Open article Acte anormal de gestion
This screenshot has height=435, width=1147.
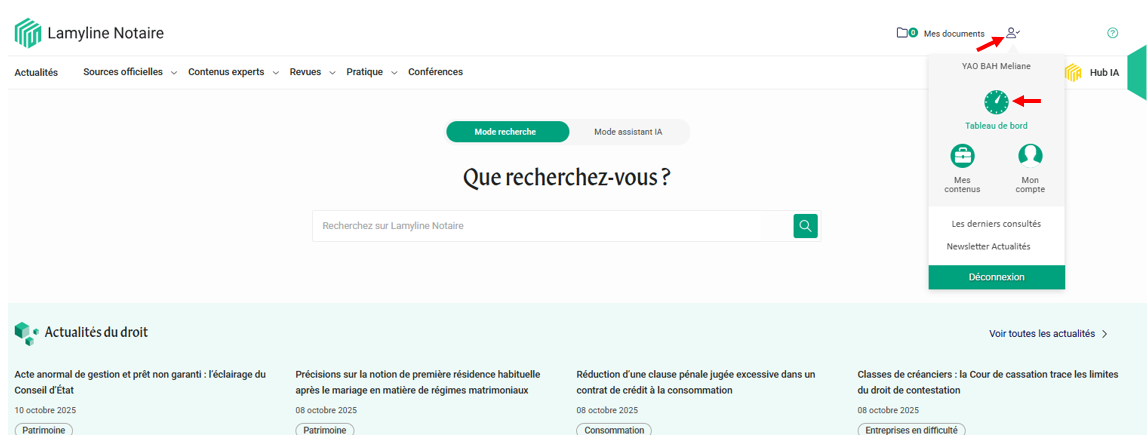tap(140, 382)
